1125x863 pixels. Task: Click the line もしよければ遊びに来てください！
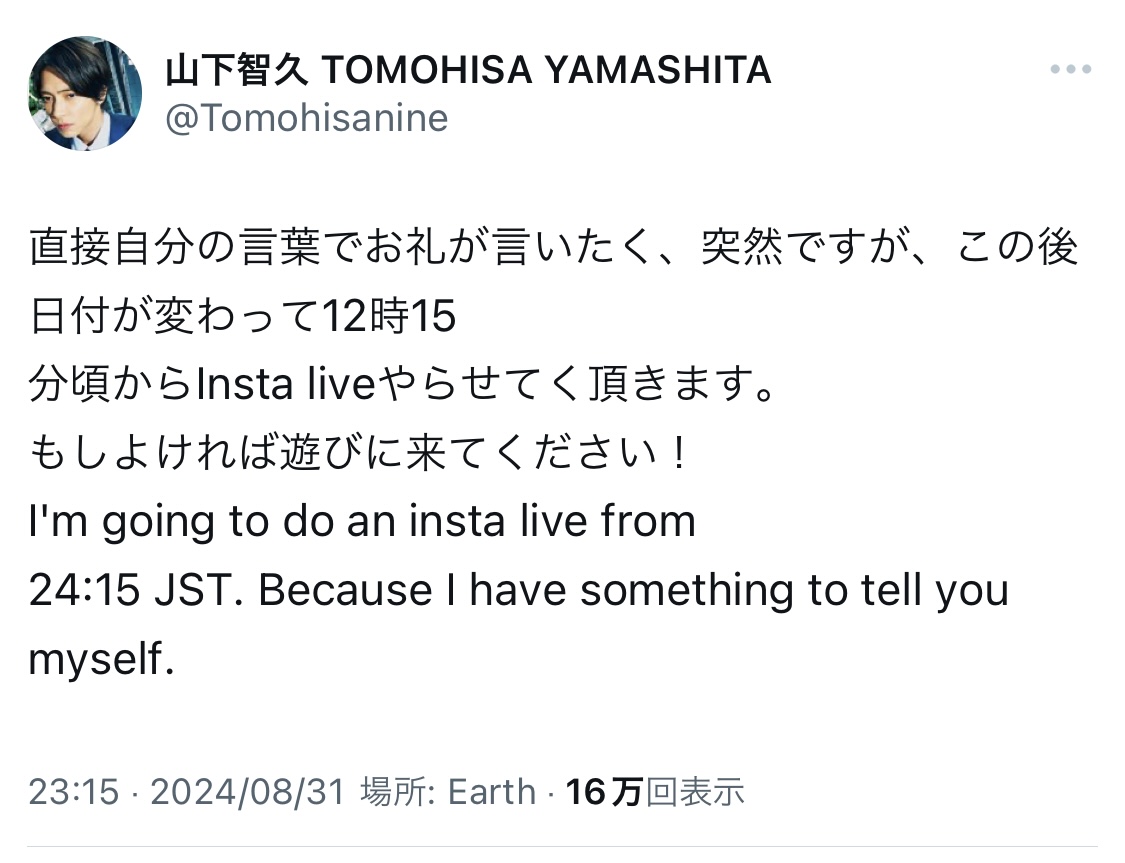tap(360, 453)
